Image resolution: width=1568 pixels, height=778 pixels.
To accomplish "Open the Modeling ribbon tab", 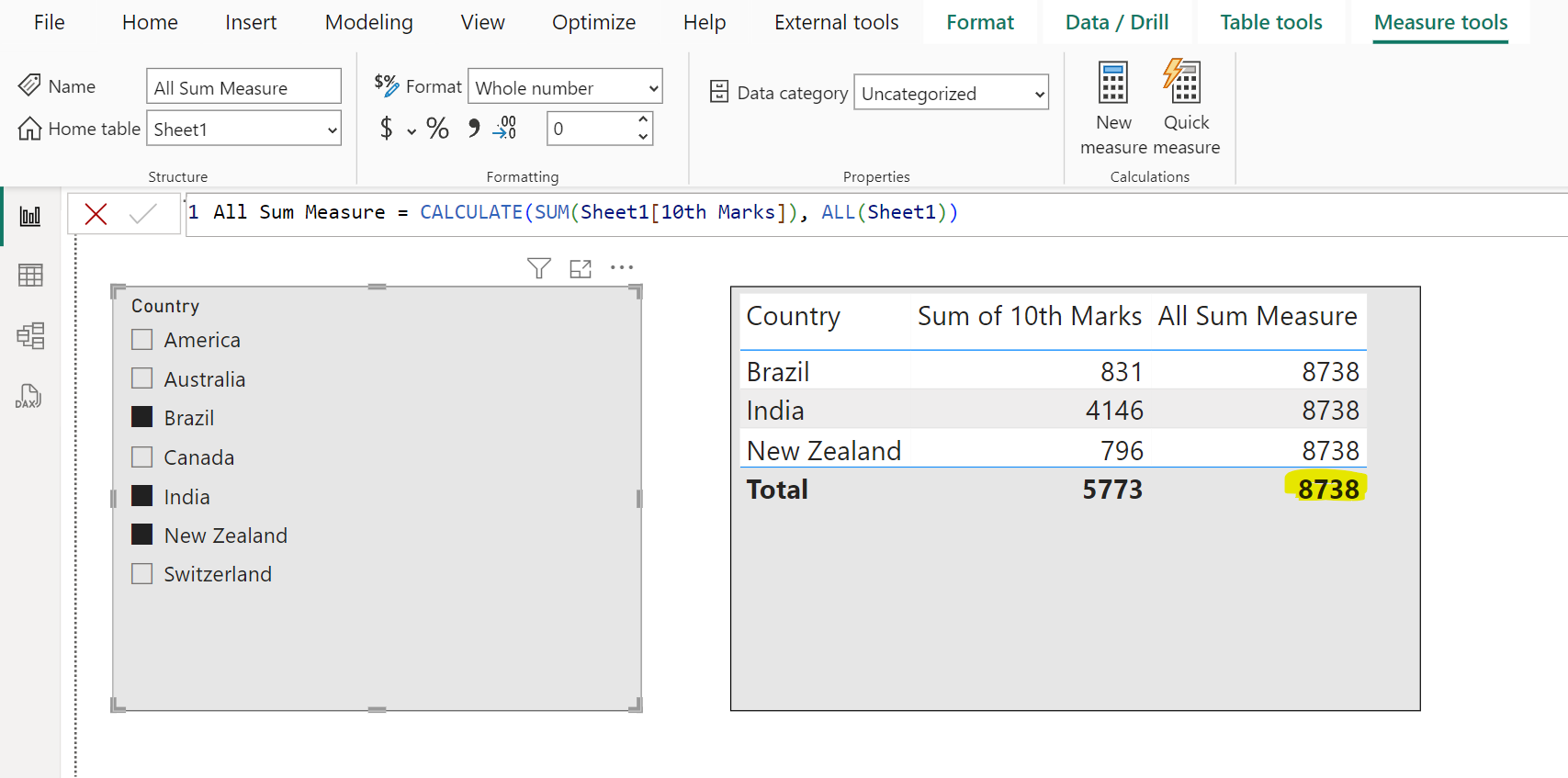I will [x=368, y=22].
